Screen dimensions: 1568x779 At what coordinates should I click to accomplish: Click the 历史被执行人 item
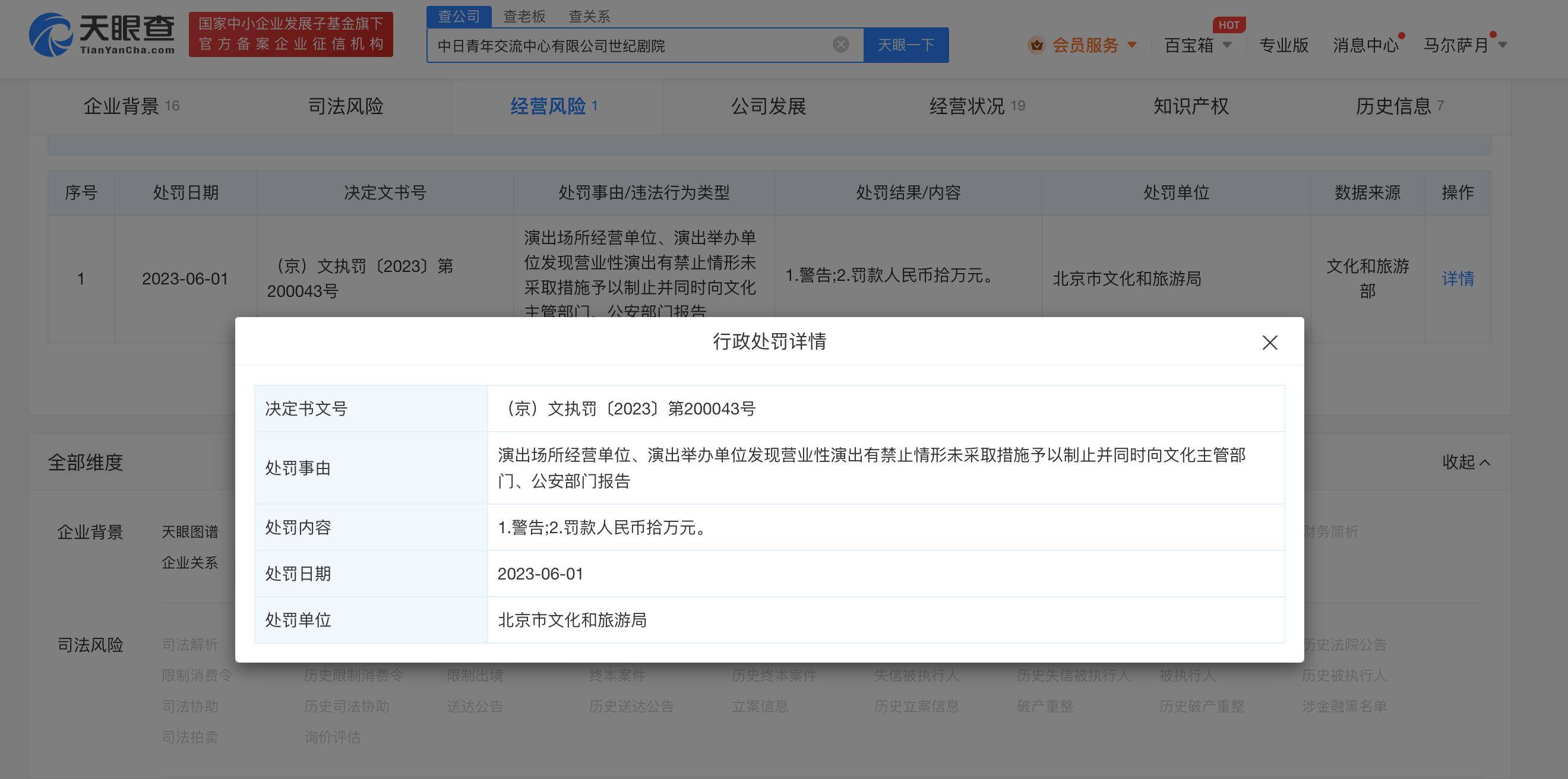click(x=1344, y=676)
